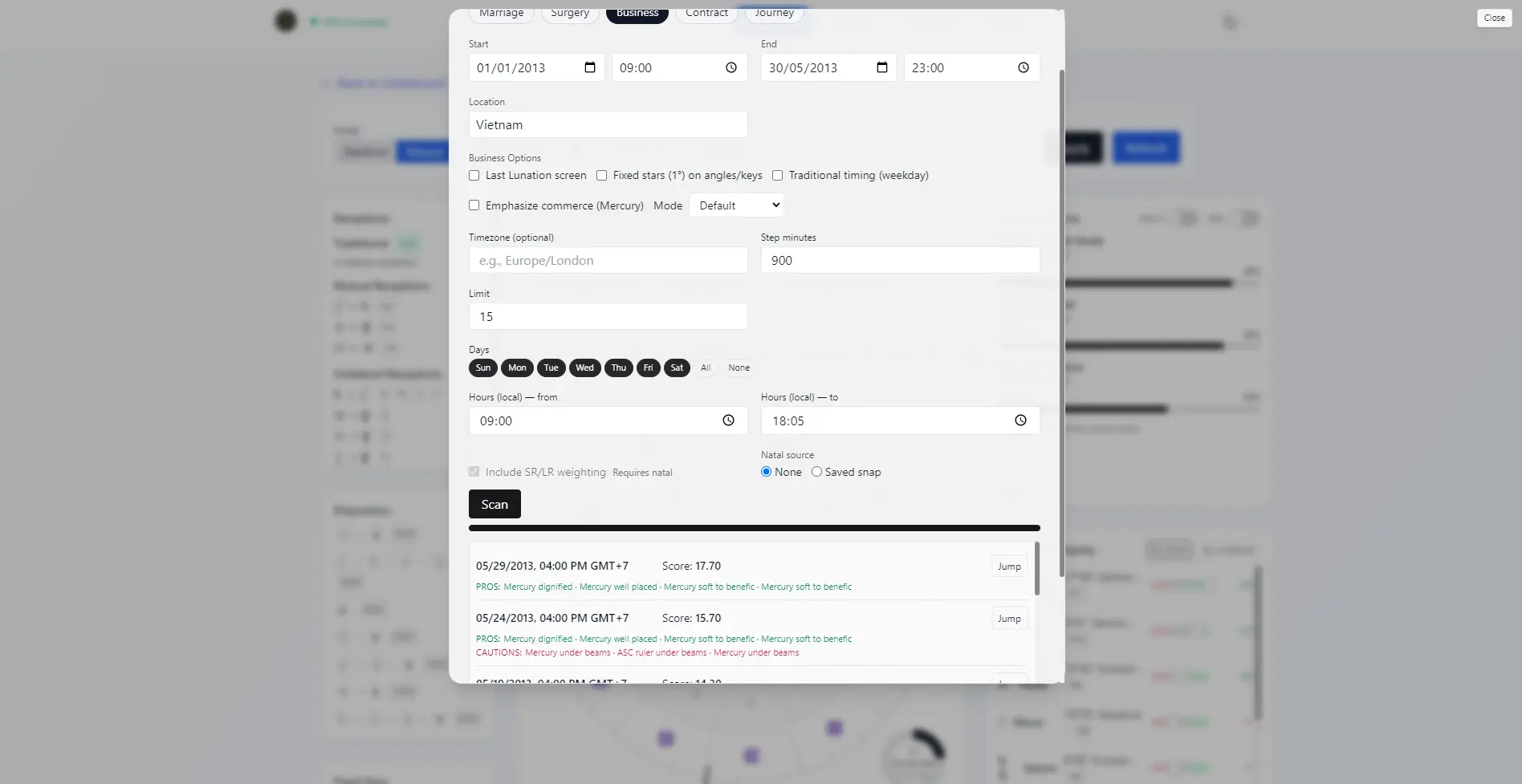The height and width of the screenshot is (784, 1522).
Task: Click the End time field 23:00
Action: click(x=972, y=67)
